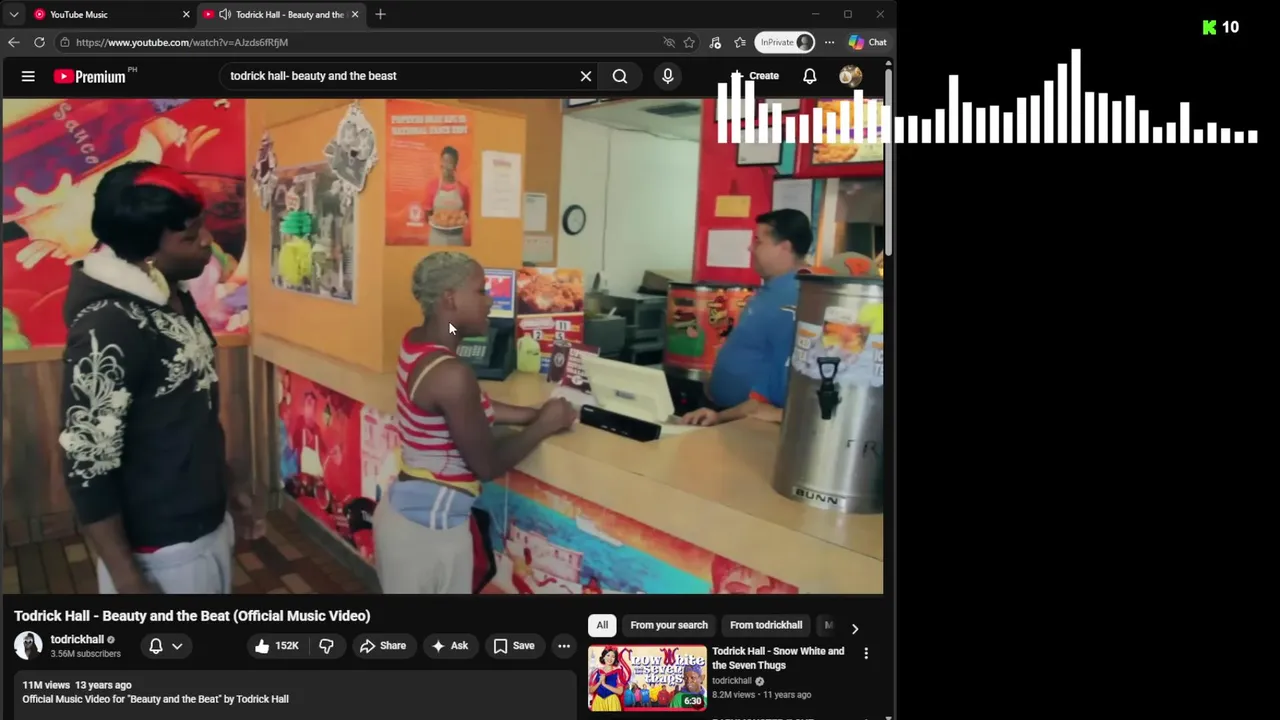Expand the subscription notification bell dropdown
Image resolution: width=1280 pixels, height=720 pixels.
[x=166, y=646]
